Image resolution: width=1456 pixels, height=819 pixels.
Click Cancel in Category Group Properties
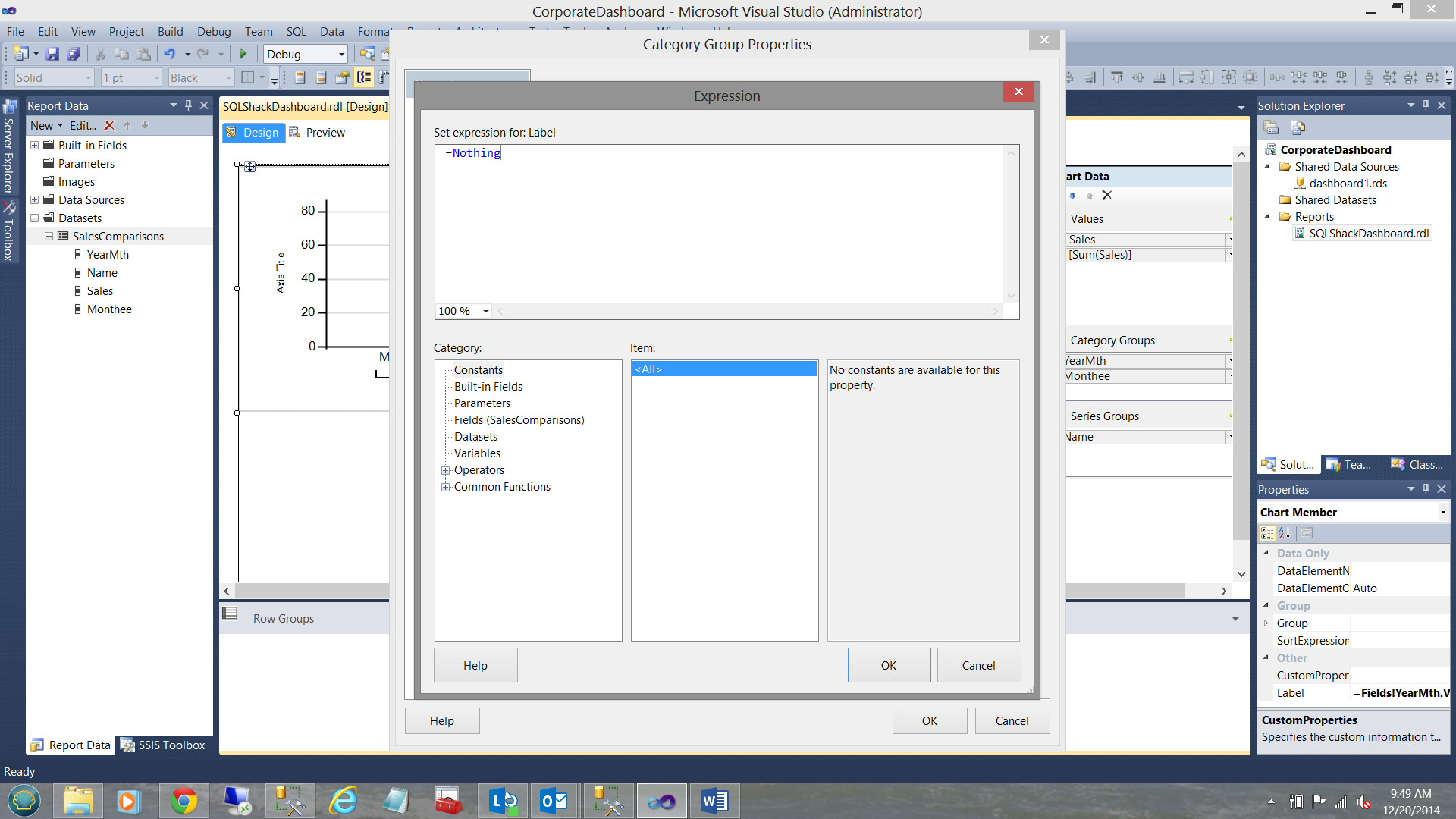(x=1012, y=720)
